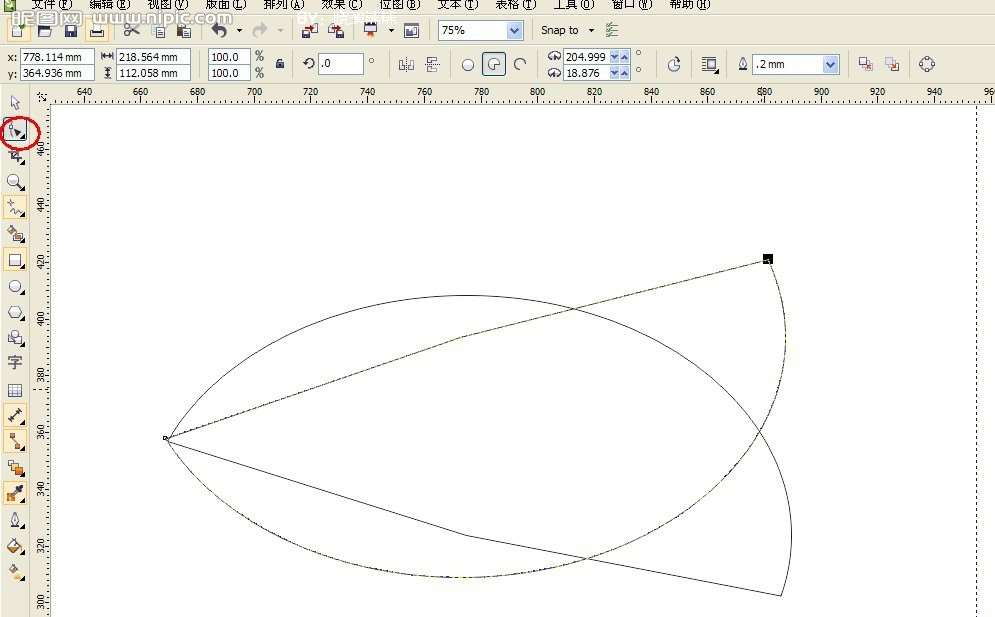Open the .2 mm outline width dropdown
Image resolution: width=995 pixels, height=617 pixels.
point(830,65)
